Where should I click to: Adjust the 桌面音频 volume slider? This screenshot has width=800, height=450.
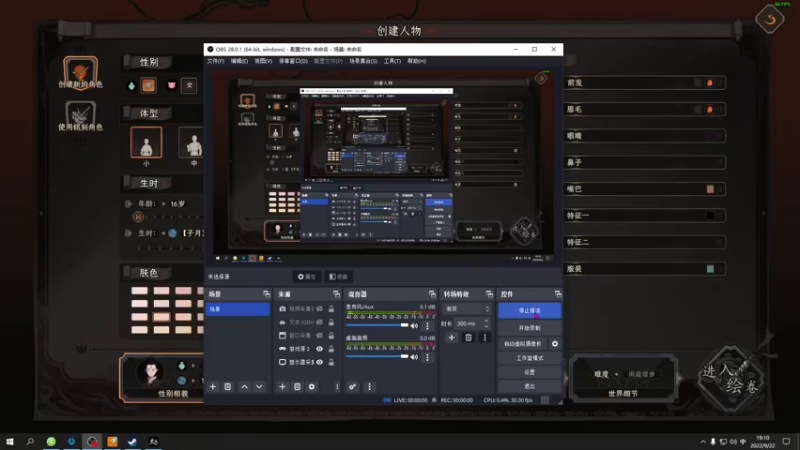point(377,357)
